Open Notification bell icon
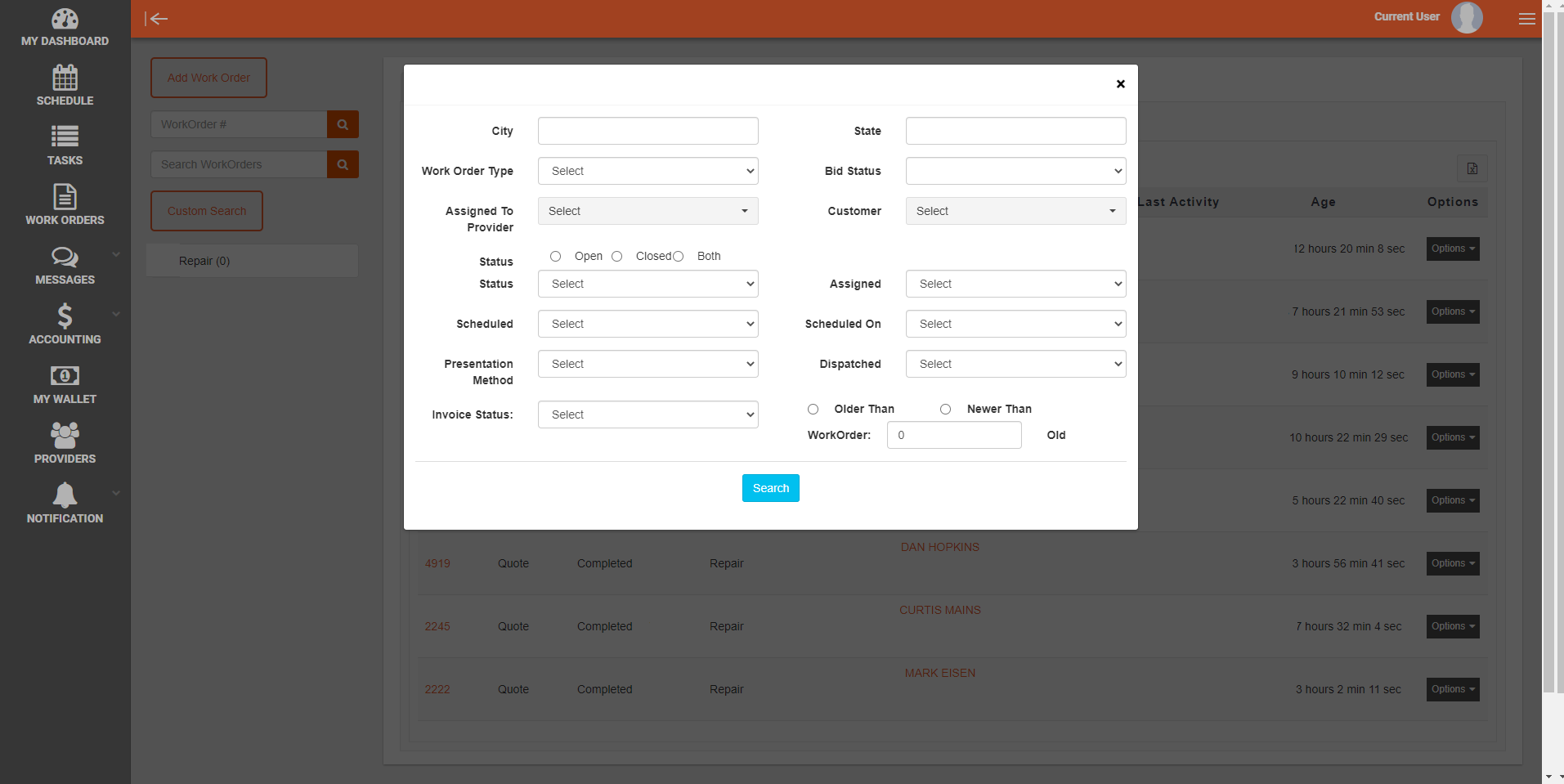Screen dimensions: 1564x784 tap(65, 495)
